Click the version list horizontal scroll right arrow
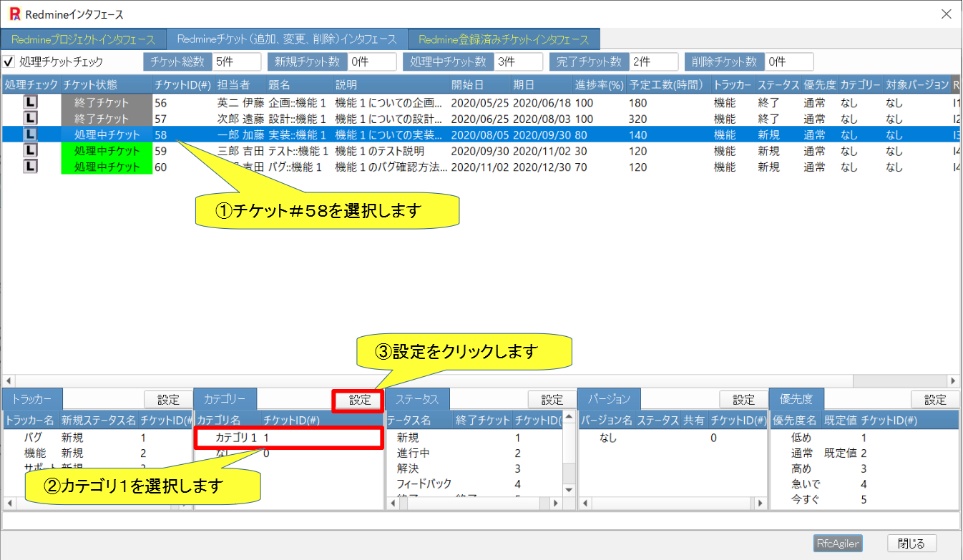The image size is (963, 560). (760, 503)
